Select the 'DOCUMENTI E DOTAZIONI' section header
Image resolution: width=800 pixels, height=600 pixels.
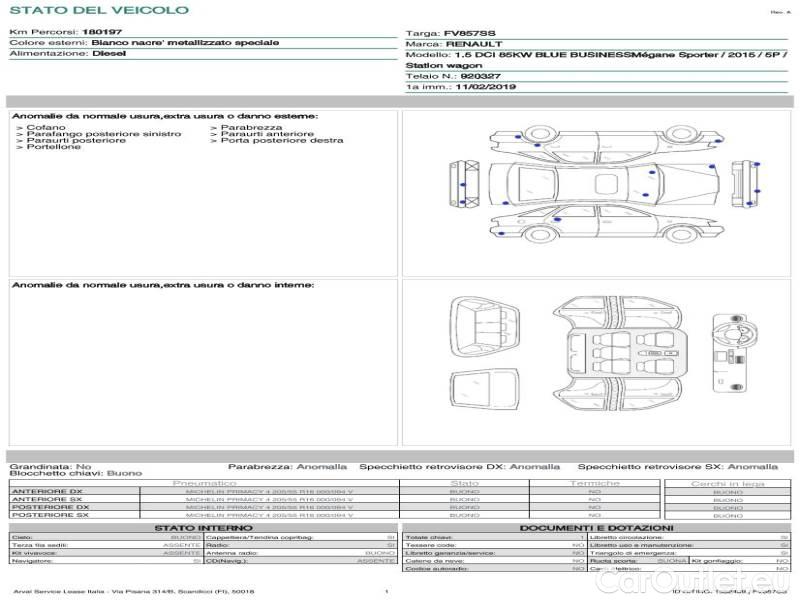click(x=596, y=528)
